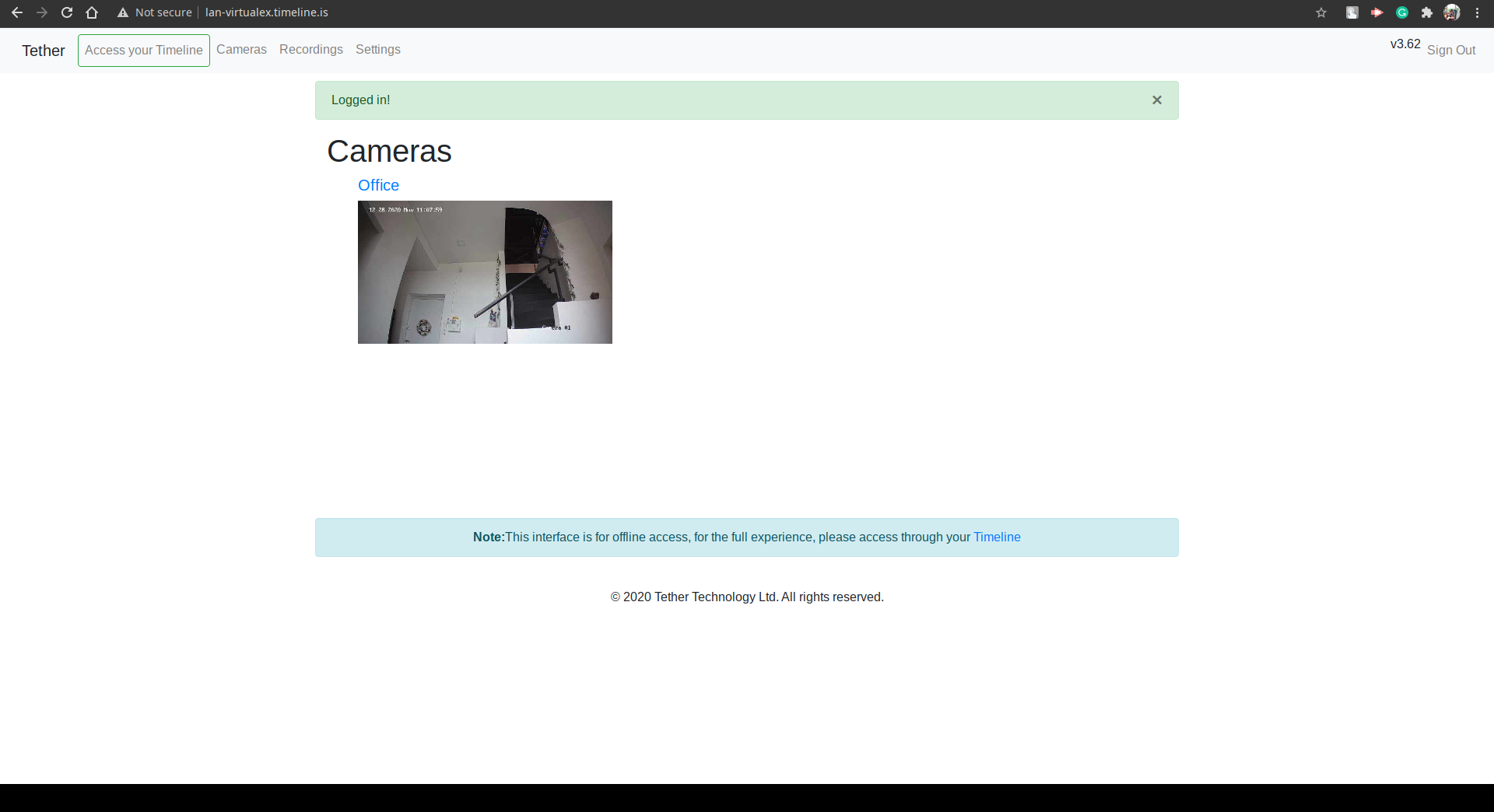This screenshot has height=812, width=1494.
Task: Switch to the Cameras section
Action: click(x=241, y=50)
